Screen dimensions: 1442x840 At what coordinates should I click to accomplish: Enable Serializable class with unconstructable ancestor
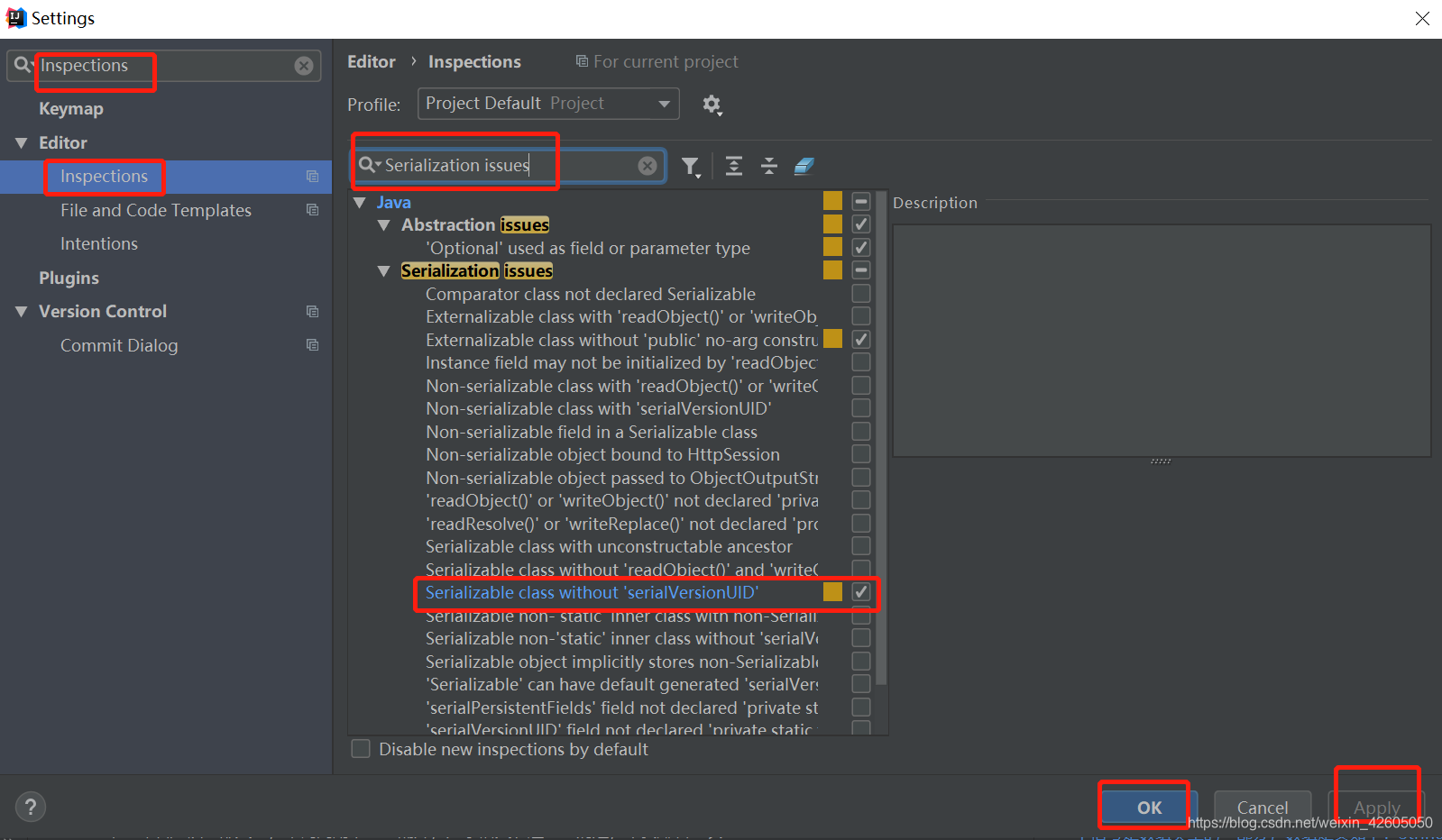point(861,546)
